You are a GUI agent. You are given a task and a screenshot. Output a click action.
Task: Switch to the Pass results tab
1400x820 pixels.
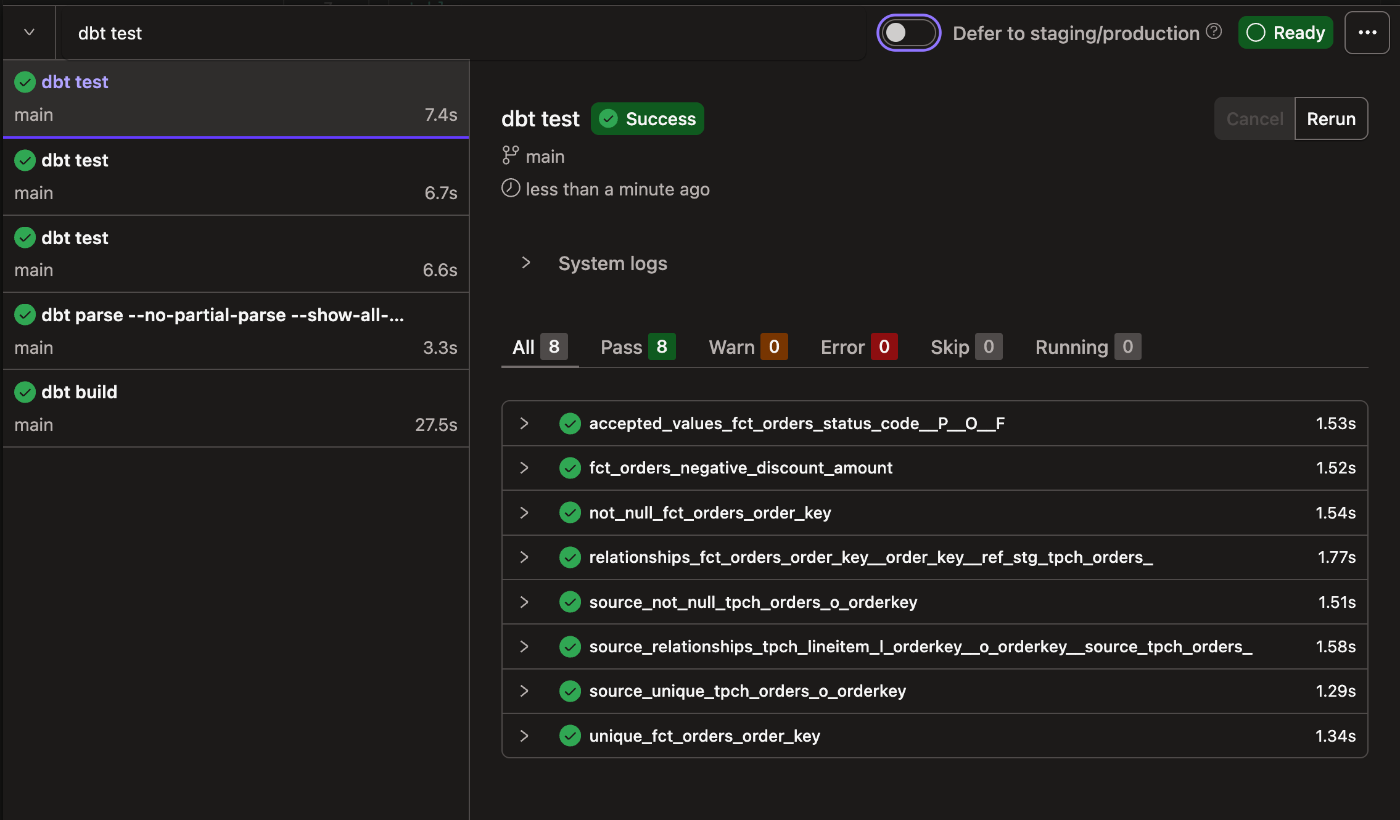tap(638, 347)
